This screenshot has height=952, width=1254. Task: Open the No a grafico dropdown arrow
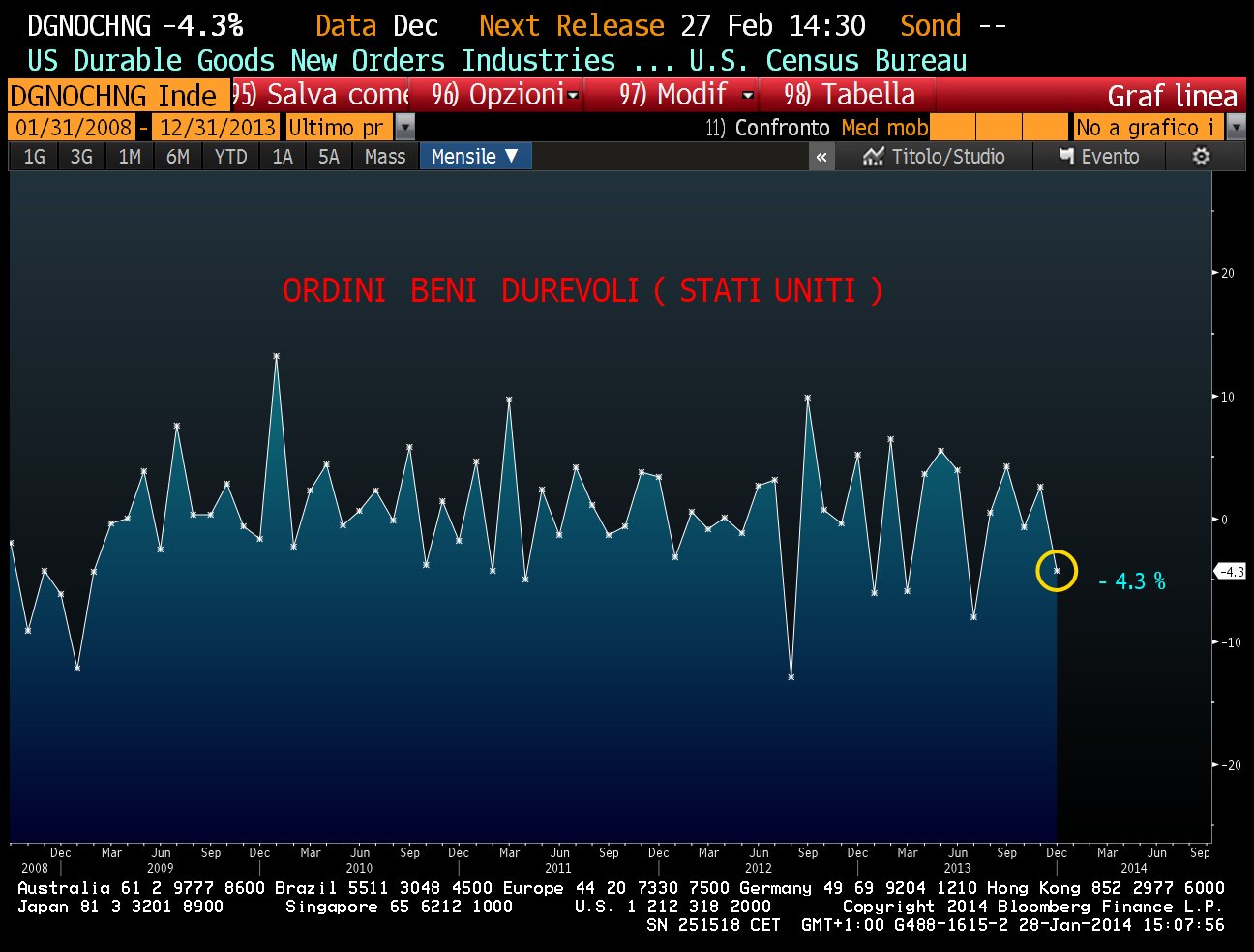pos(1236,128)
